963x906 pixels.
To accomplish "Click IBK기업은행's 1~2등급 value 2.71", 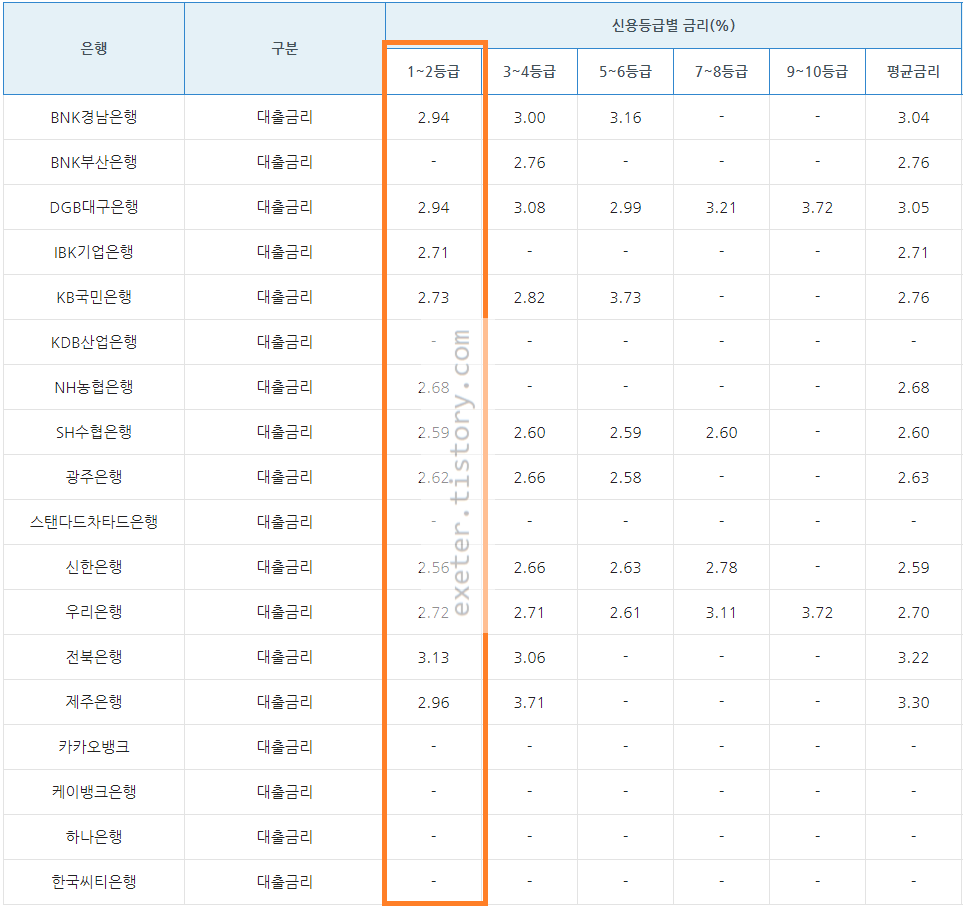I will click(x=434, y=252).
